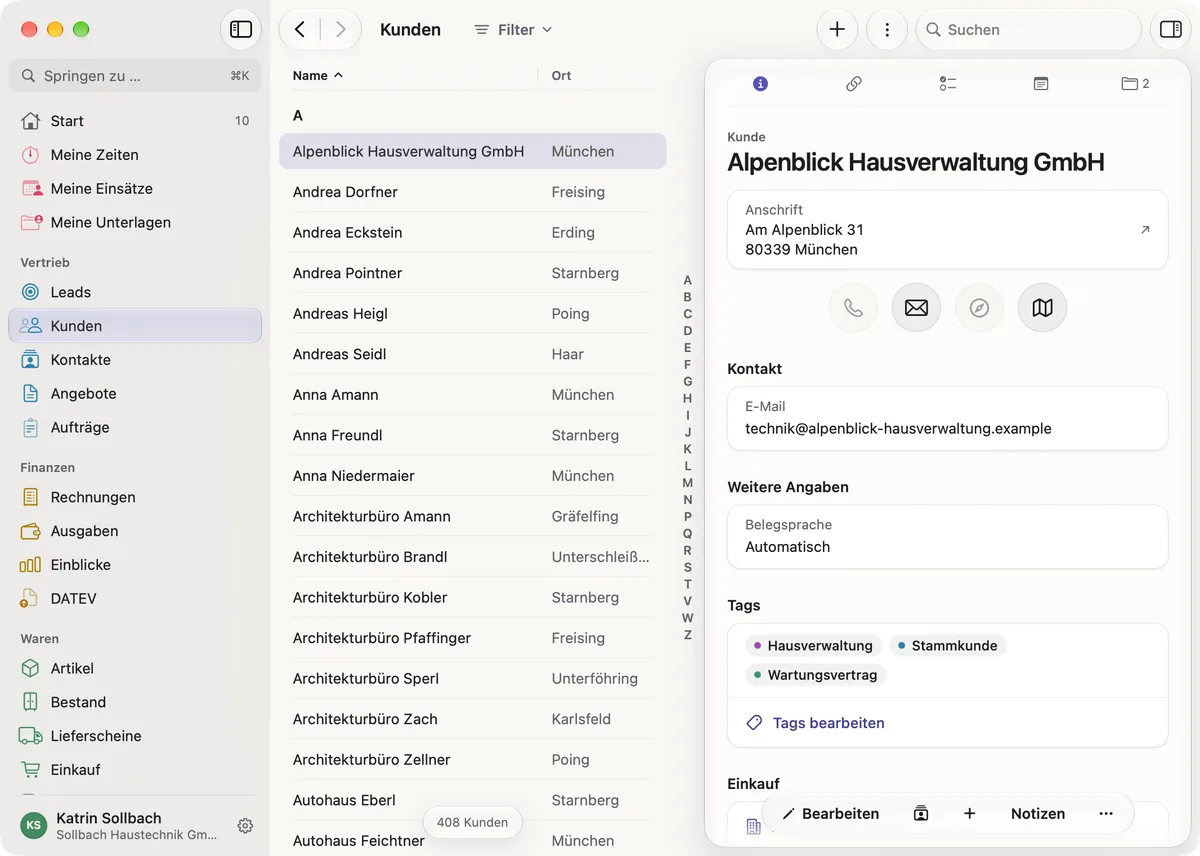Show address on map icon
The width and height of the screenshot is (1200, 856).
coord(1043,308)
